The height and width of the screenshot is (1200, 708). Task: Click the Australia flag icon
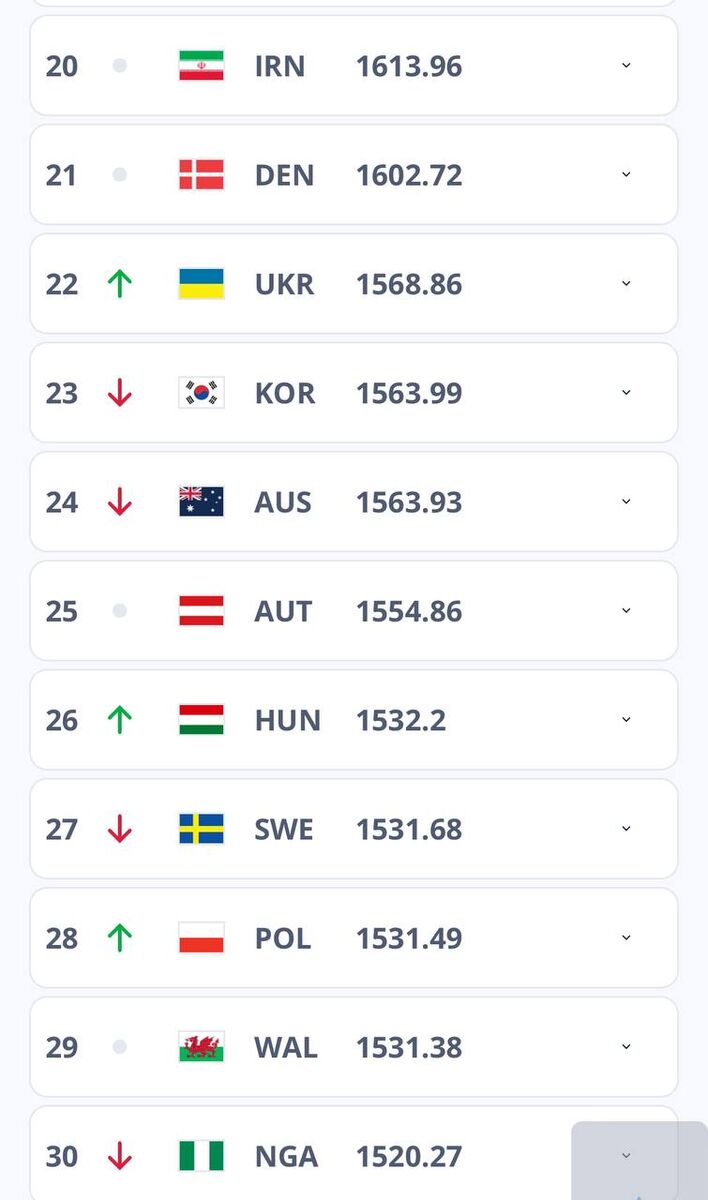pos(201,502)
